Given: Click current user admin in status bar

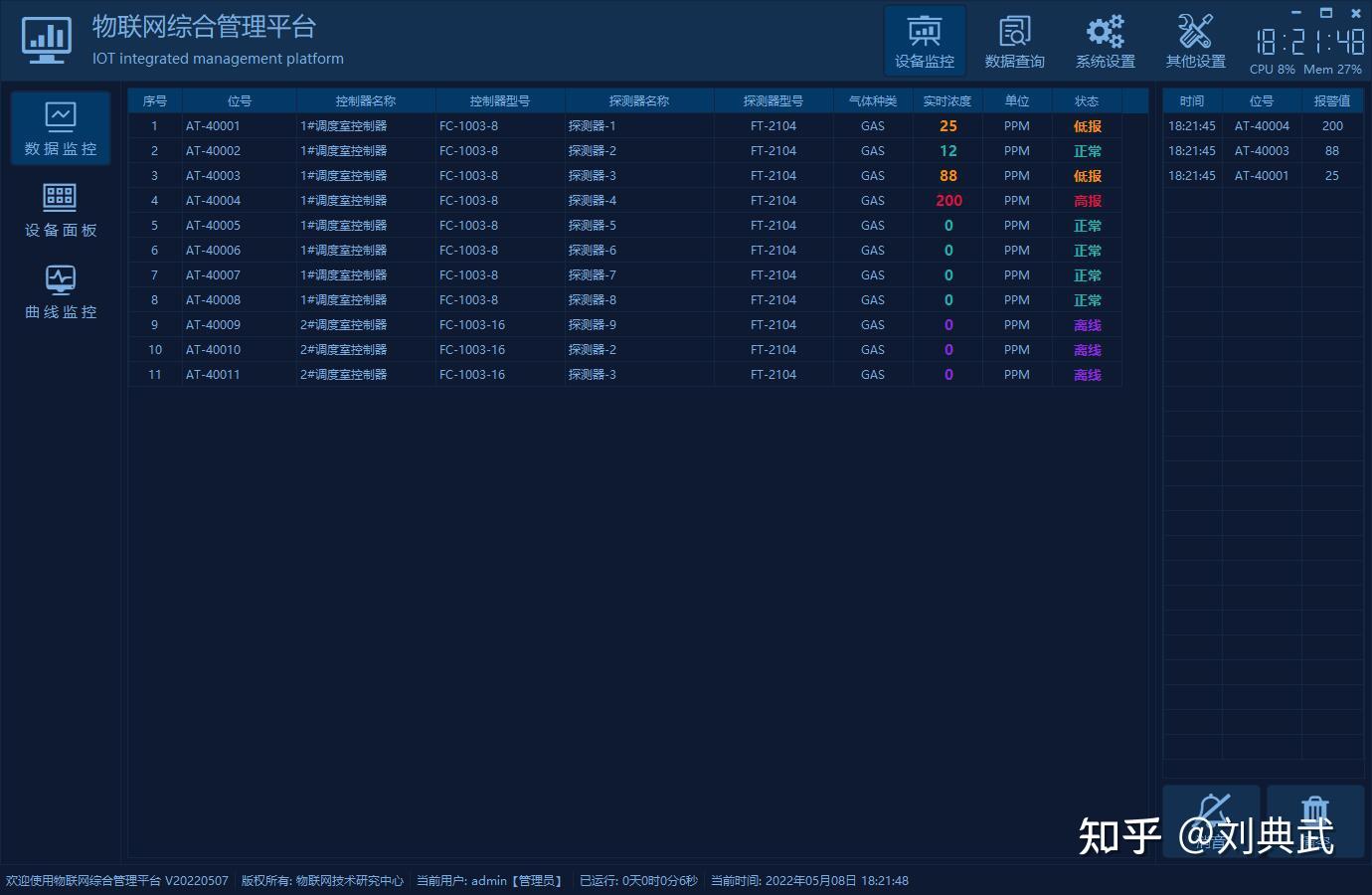Looking at the screenshot, I should [489, 881].
